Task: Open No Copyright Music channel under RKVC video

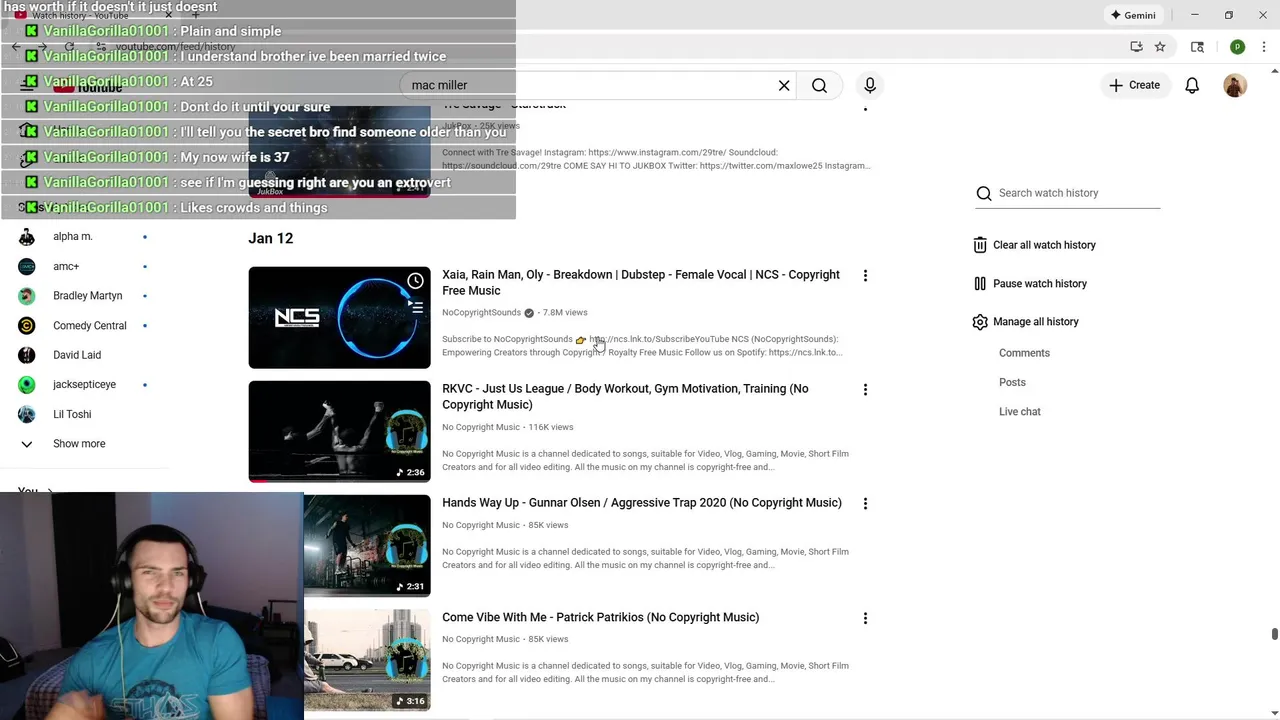Action: click(x=481, y=427)
